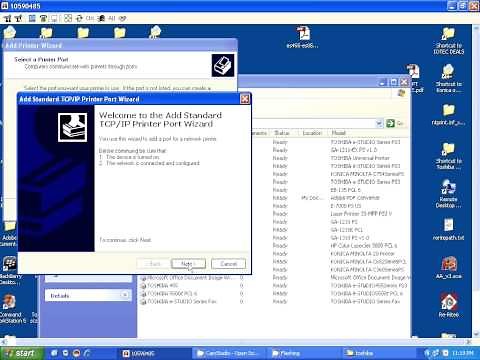Expand the Details panel in the printers sidebar

tap(125, 295)
